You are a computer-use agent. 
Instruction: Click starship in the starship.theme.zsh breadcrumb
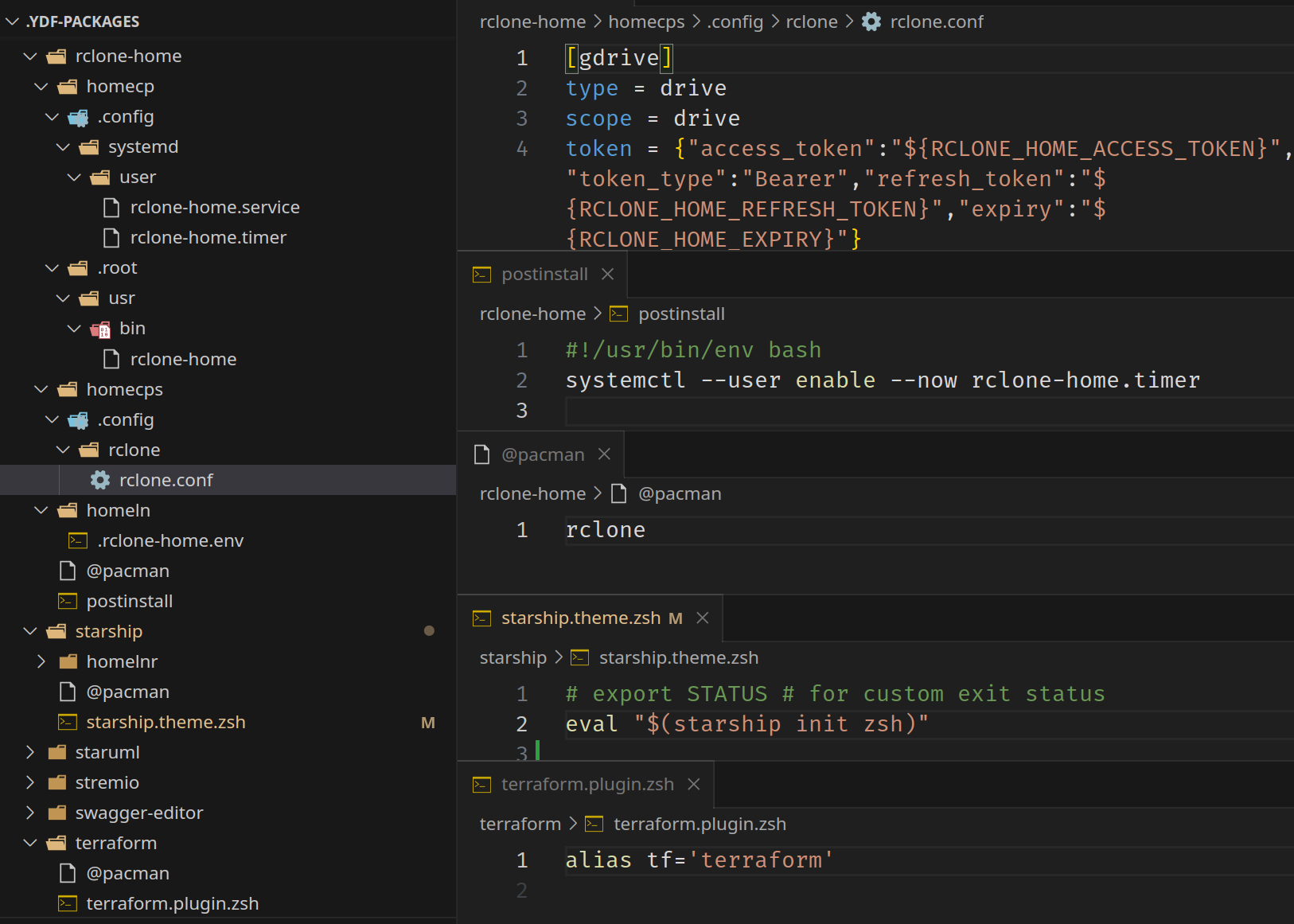click(x=513, y=657)
